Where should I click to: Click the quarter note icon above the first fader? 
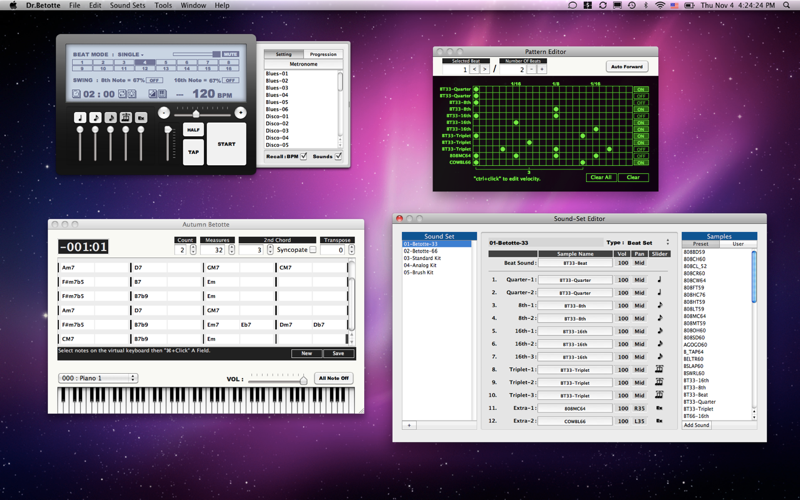click(80, 117)
